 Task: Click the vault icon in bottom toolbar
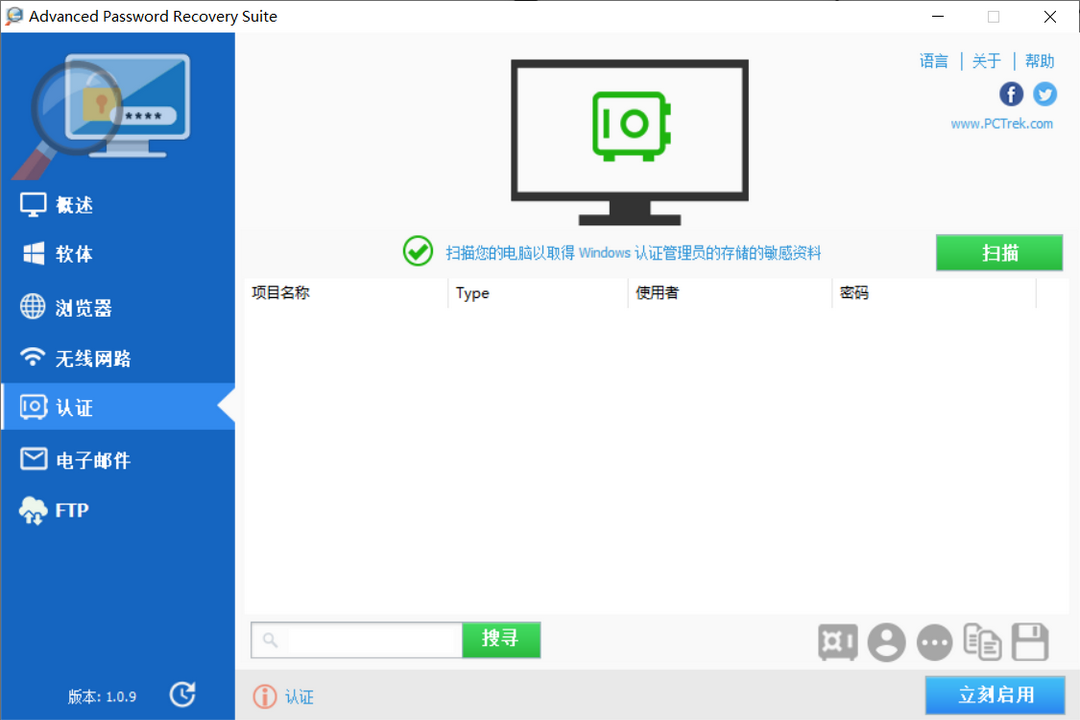click(838, 642)
